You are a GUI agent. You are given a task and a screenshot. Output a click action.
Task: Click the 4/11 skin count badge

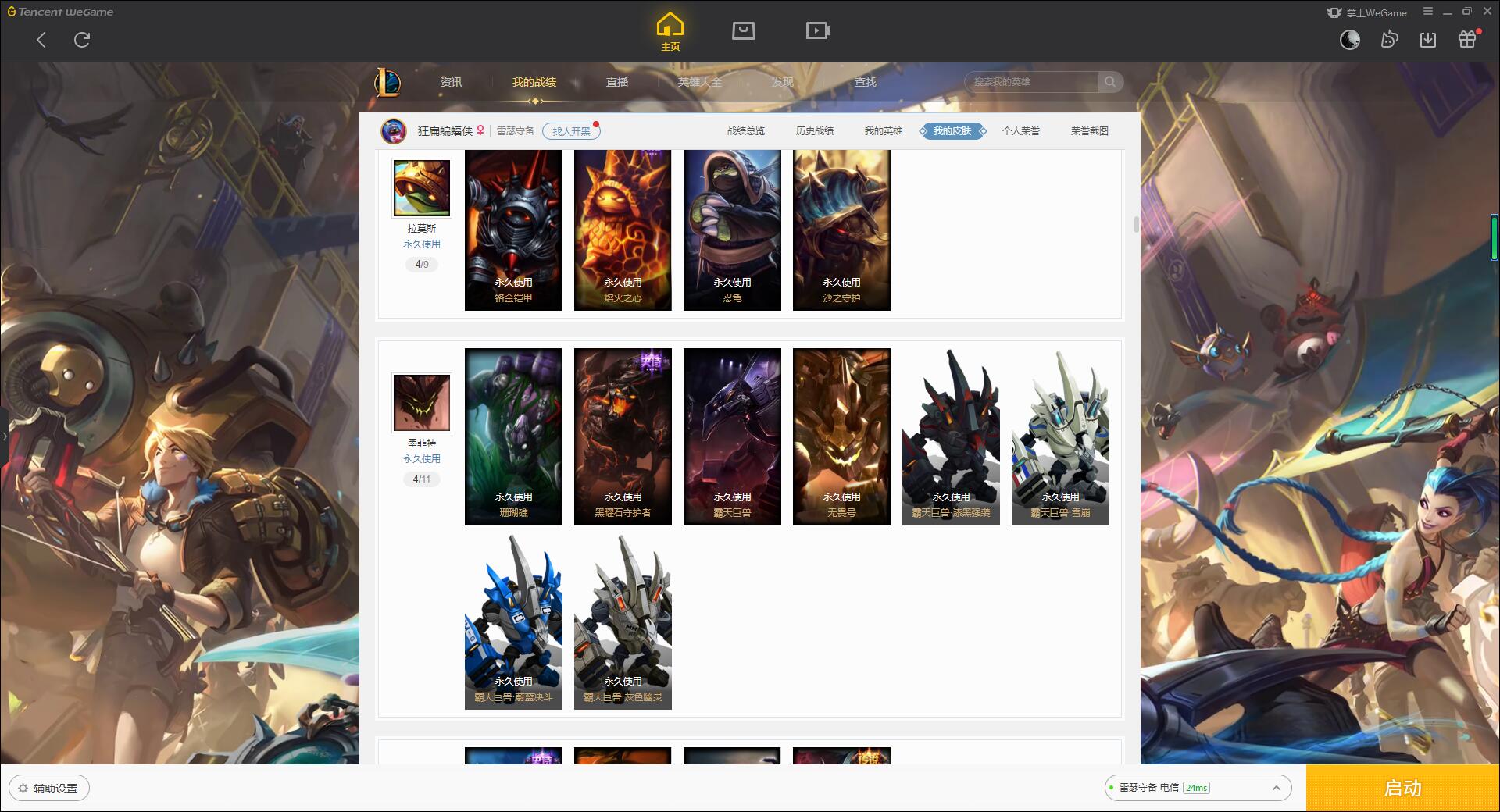[422, 479]
